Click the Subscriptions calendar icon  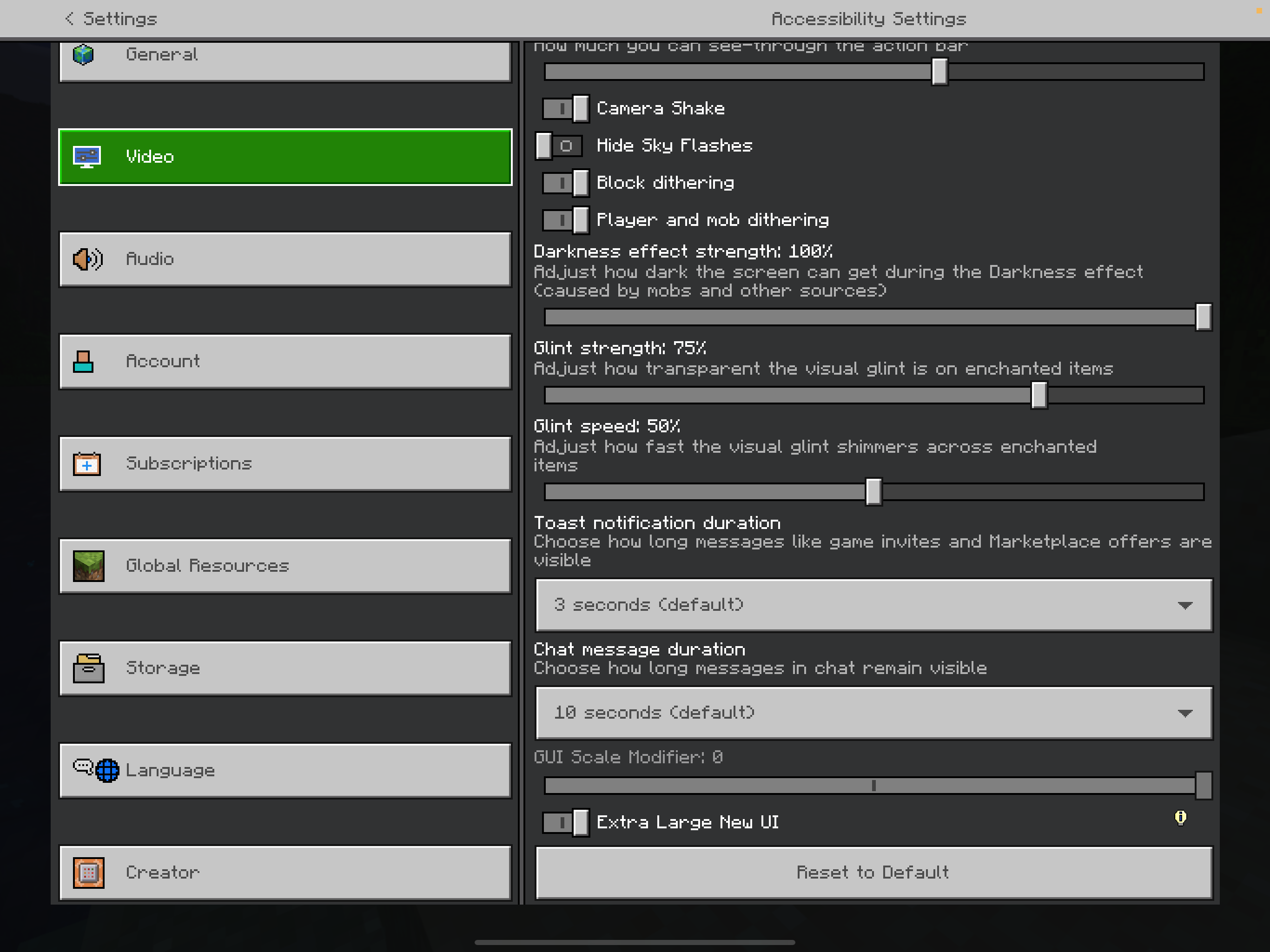(x=86, y=464)
